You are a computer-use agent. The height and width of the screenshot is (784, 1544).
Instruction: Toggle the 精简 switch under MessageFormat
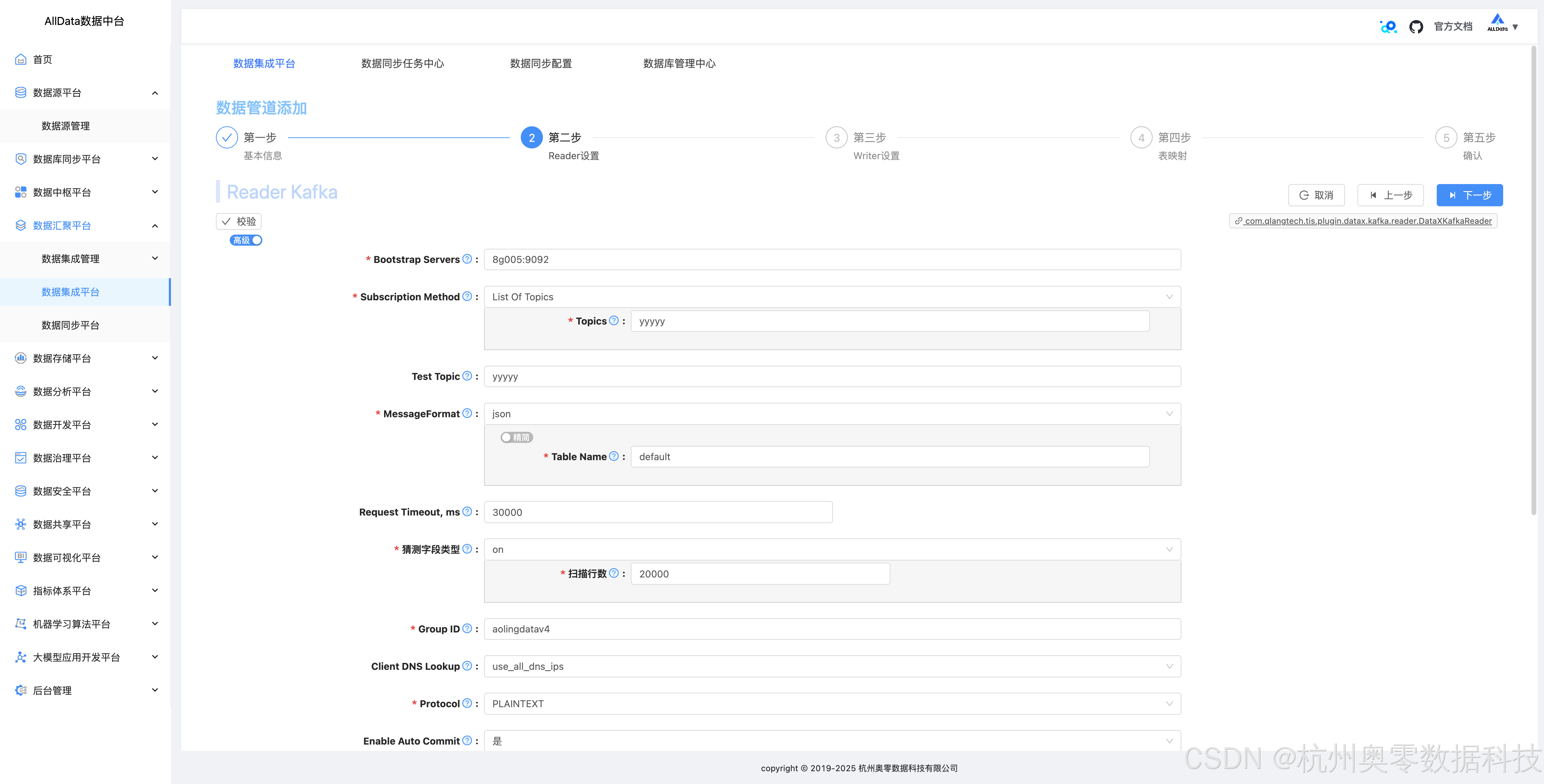pos(517,438)
